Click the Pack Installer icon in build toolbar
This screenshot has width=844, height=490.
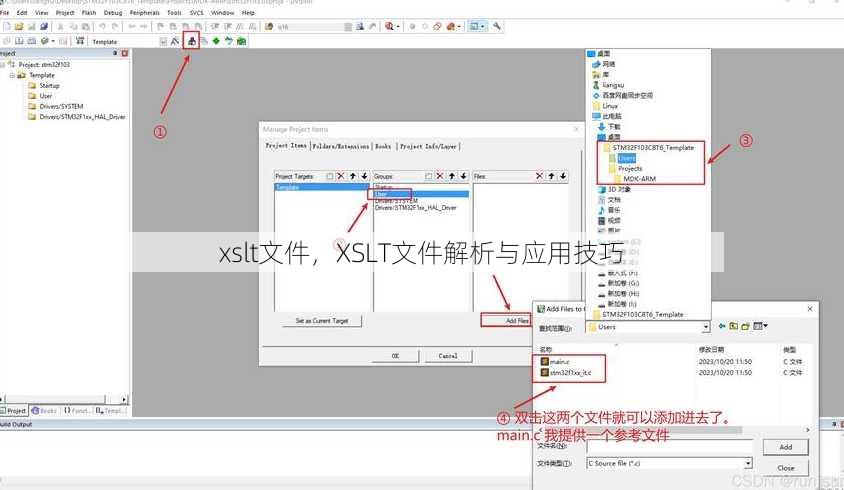pos(242,41)
